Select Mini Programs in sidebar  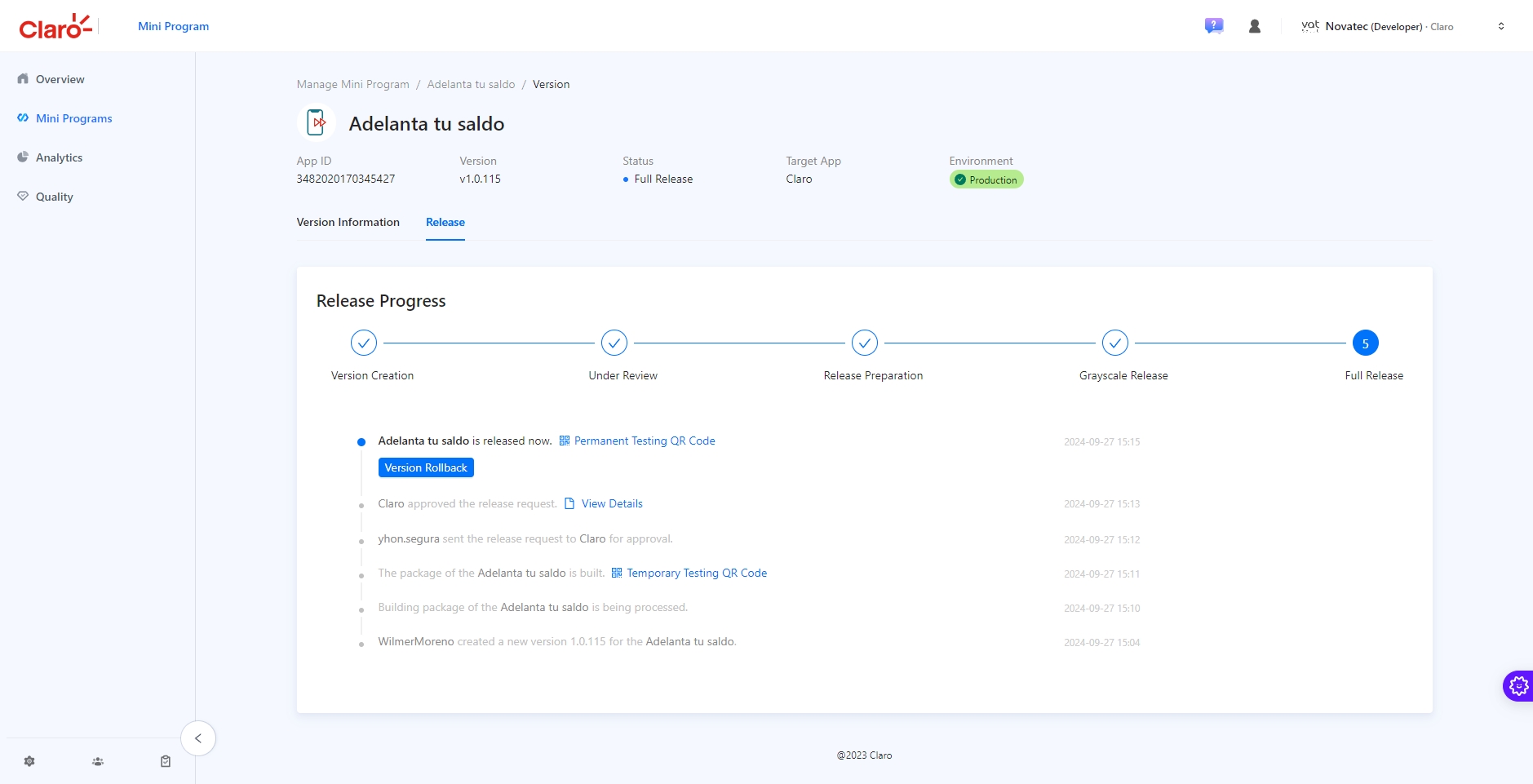73,118
